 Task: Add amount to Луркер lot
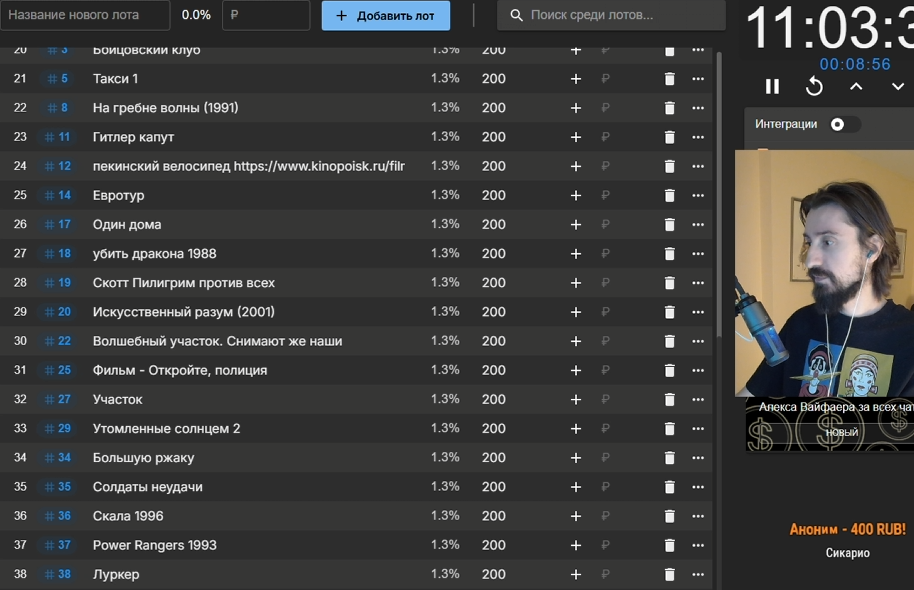pos(575,574)
